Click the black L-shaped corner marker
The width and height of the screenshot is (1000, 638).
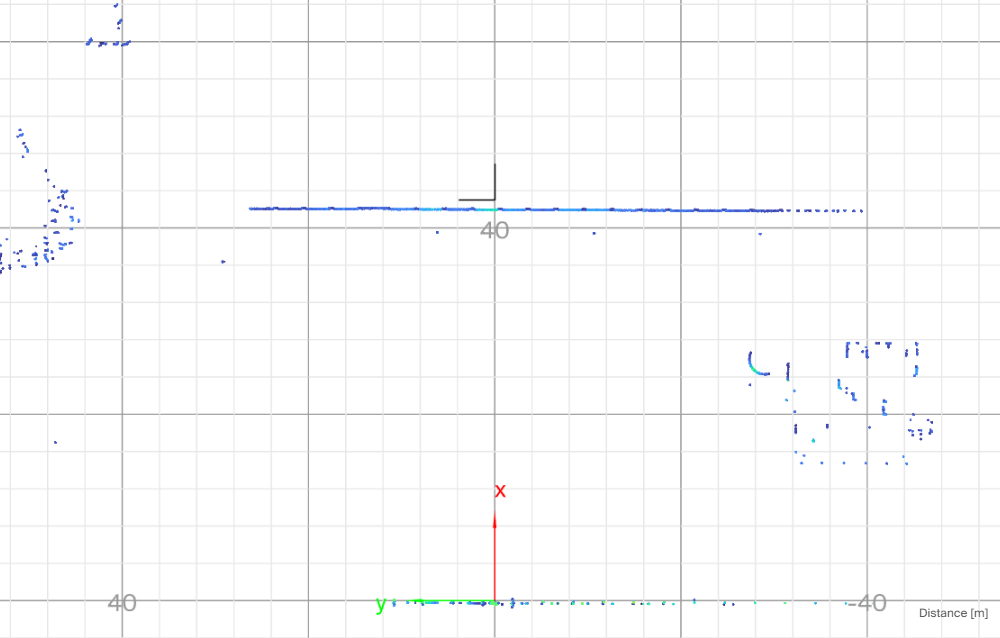[477, 182]
